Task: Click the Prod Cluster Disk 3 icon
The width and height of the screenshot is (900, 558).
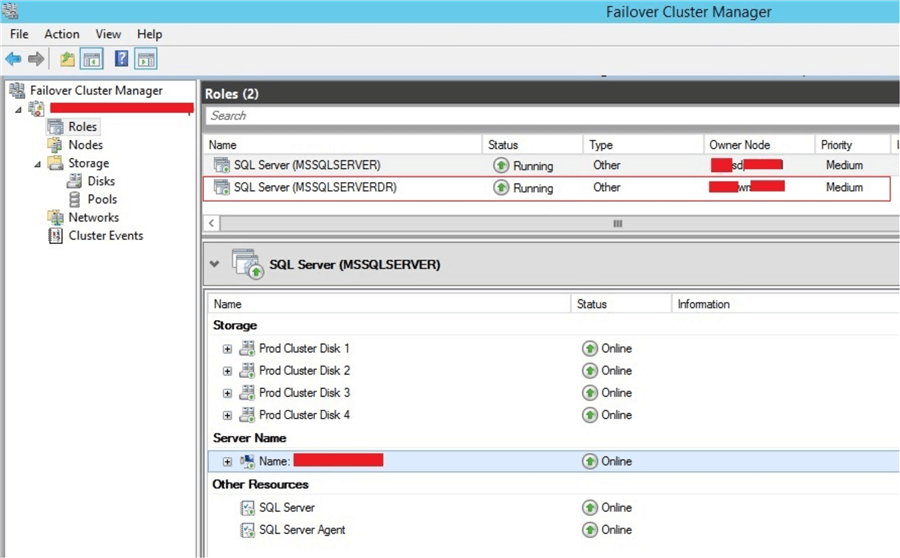Action: (x=247, y=393)
